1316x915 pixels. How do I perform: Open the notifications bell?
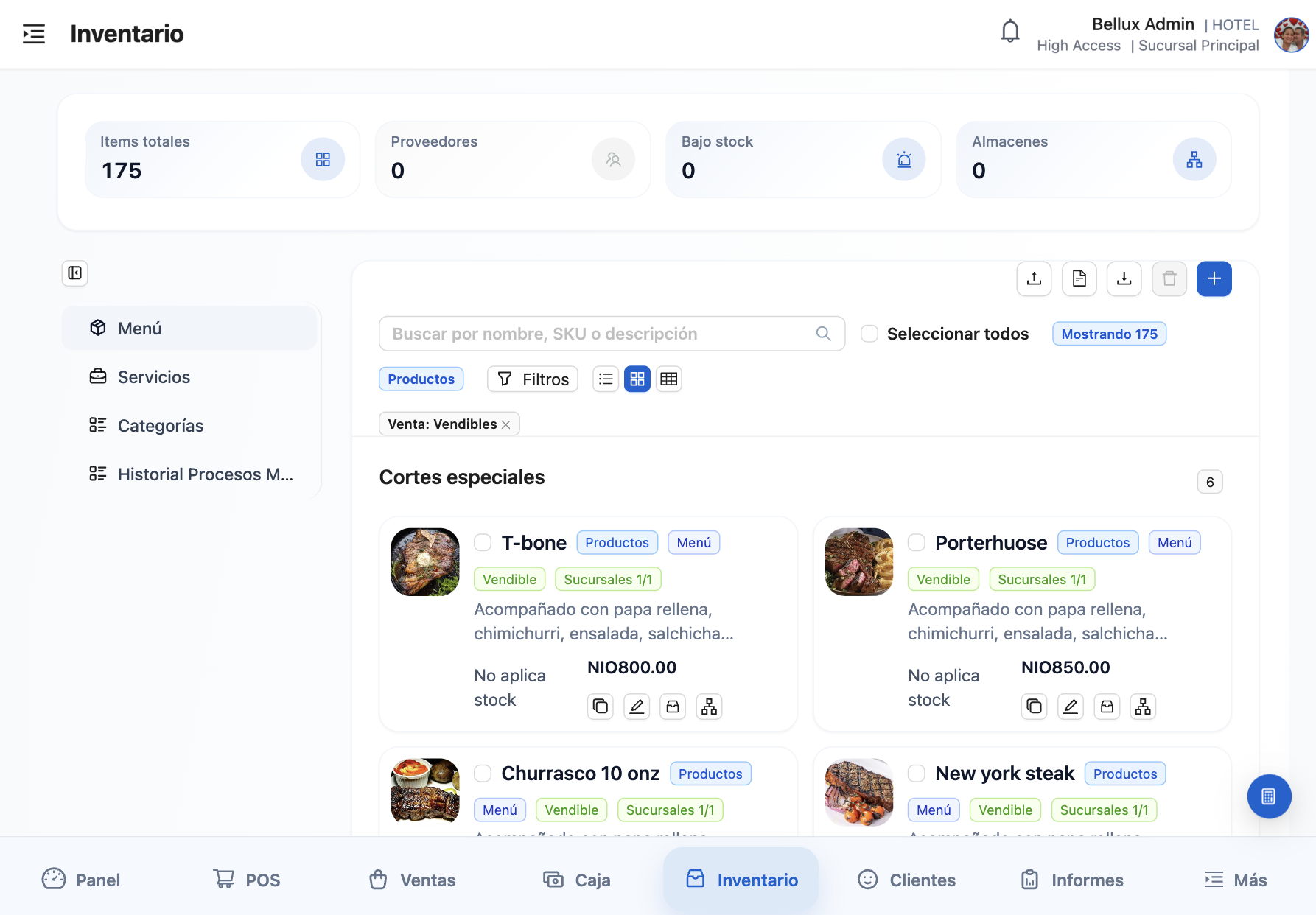click(x=1010, y=32)
